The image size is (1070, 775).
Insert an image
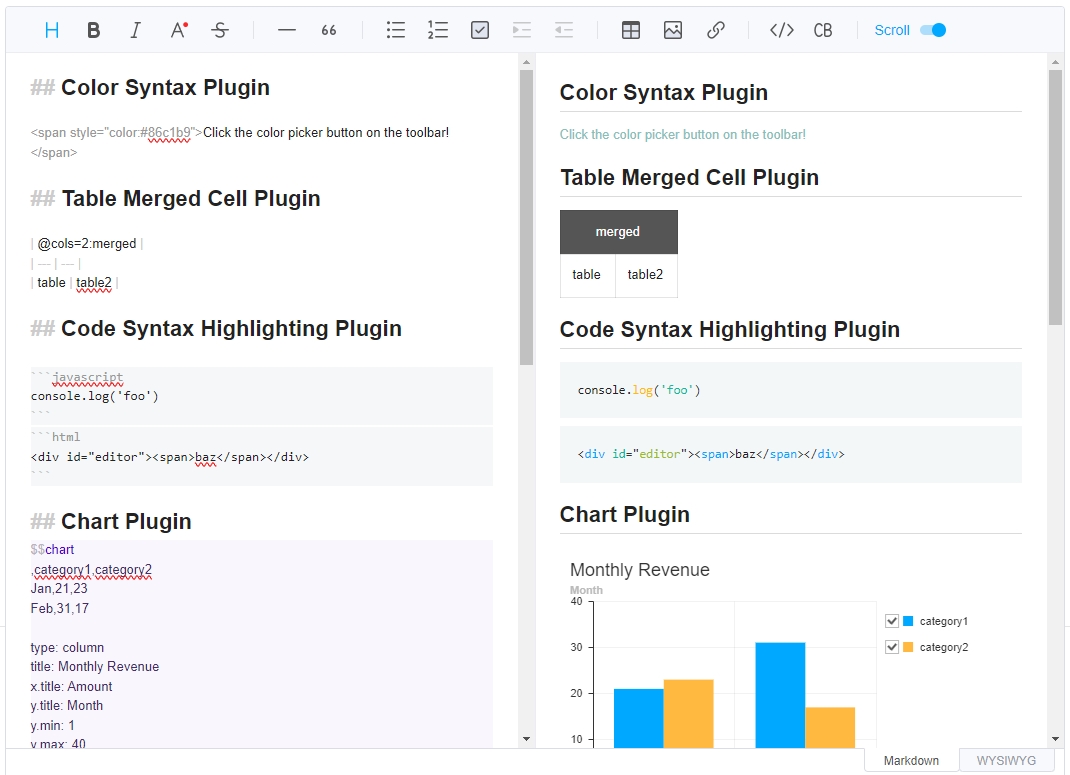coord(673,30)
